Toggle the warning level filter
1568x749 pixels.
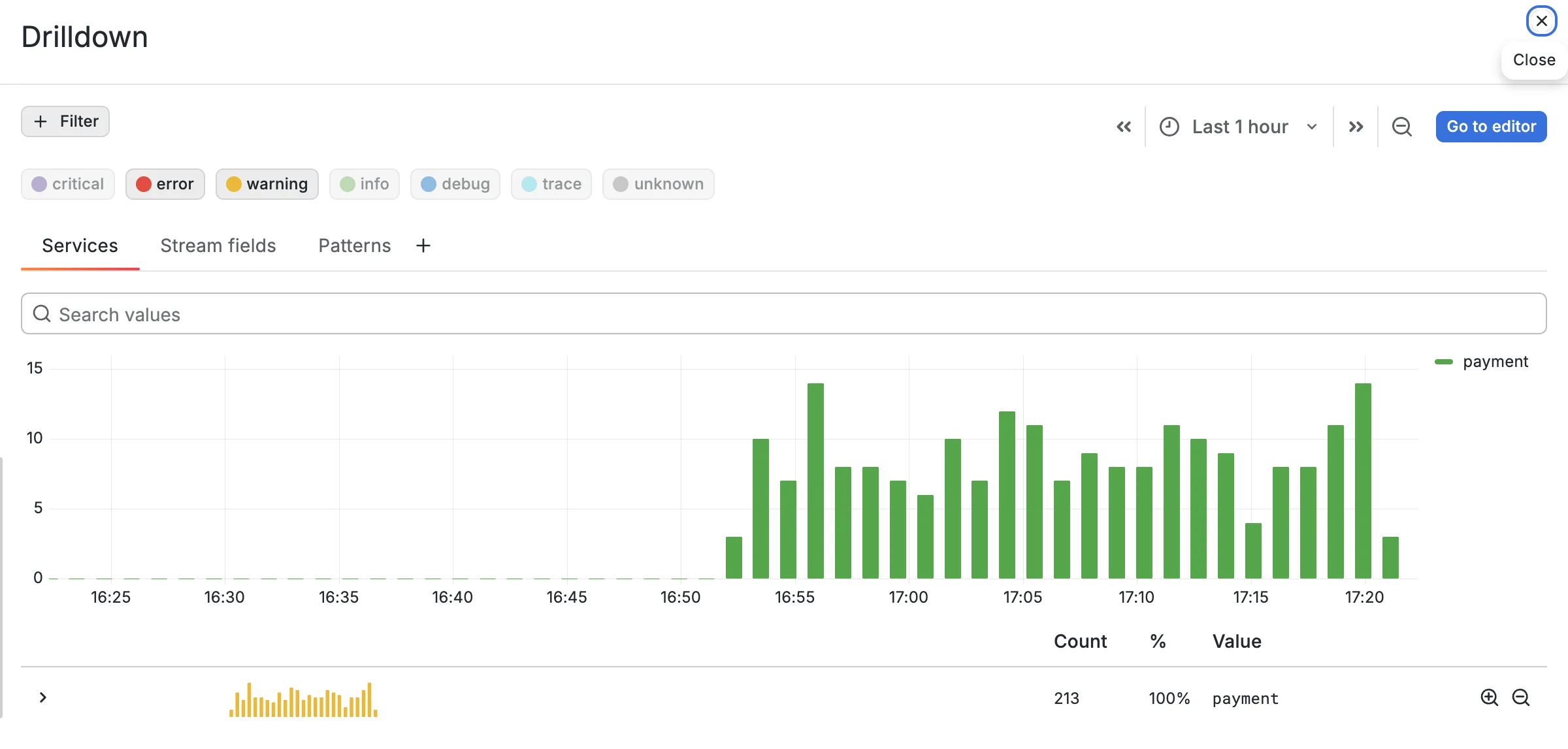(x=267, y=184)
